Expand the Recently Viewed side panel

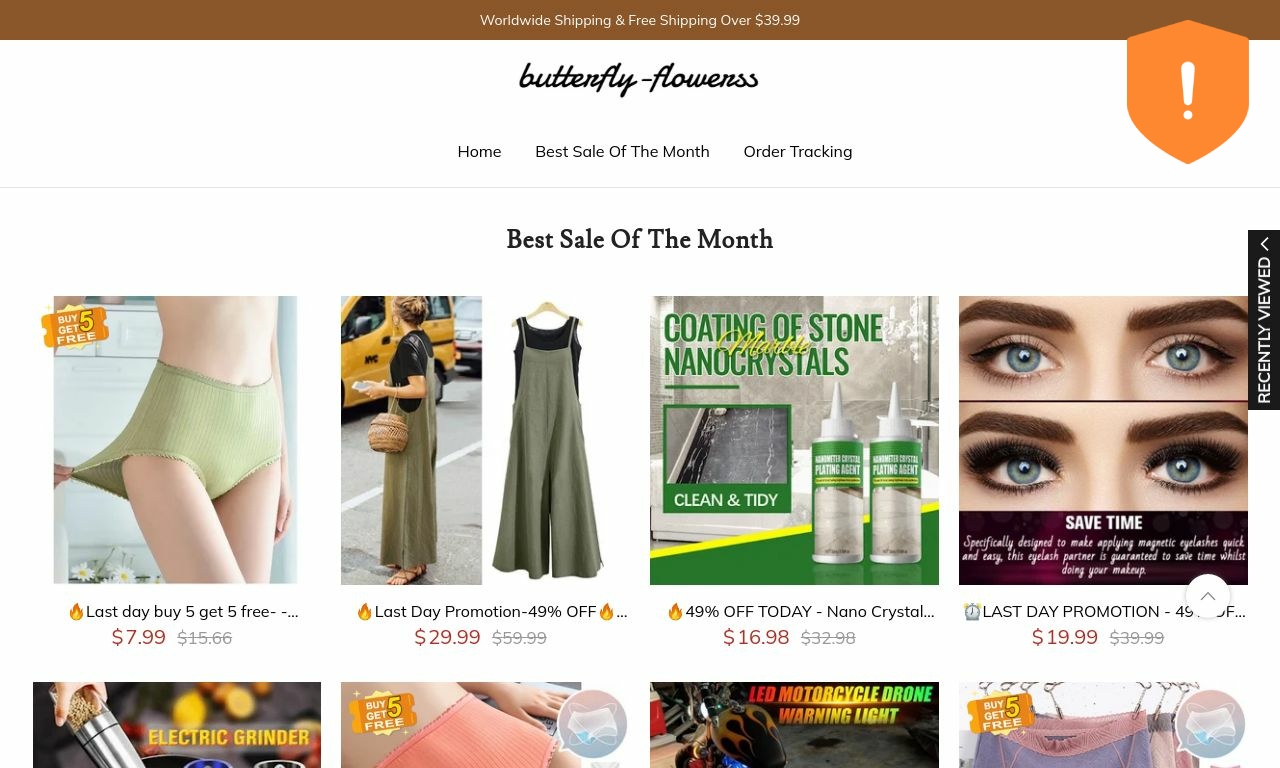[x=1264, y=320]
